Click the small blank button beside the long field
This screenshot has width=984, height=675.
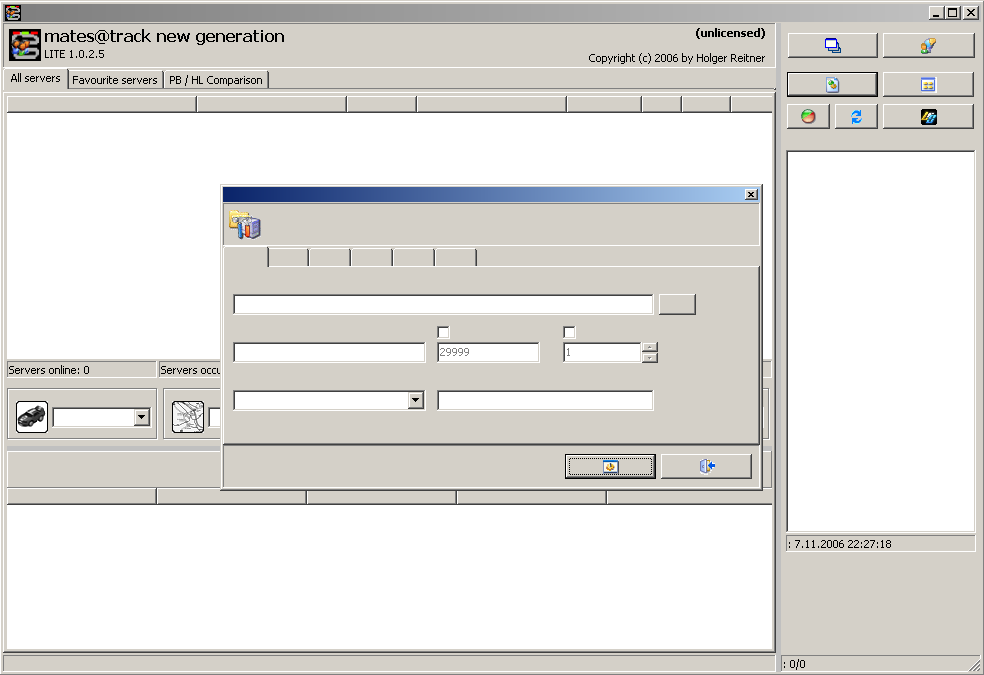677,304
